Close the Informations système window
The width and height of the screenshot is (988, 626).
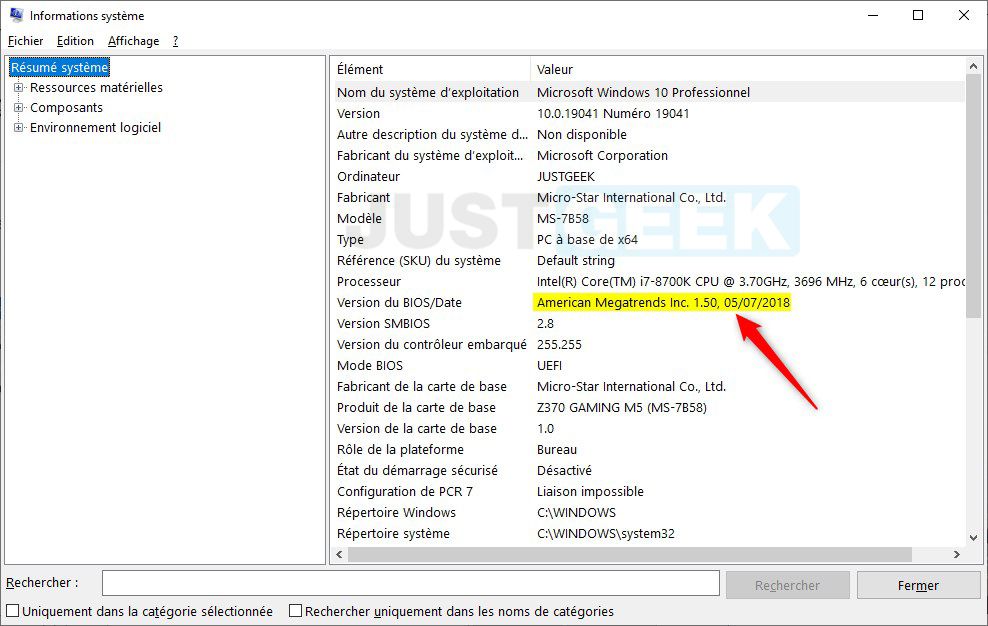point(964,15)
